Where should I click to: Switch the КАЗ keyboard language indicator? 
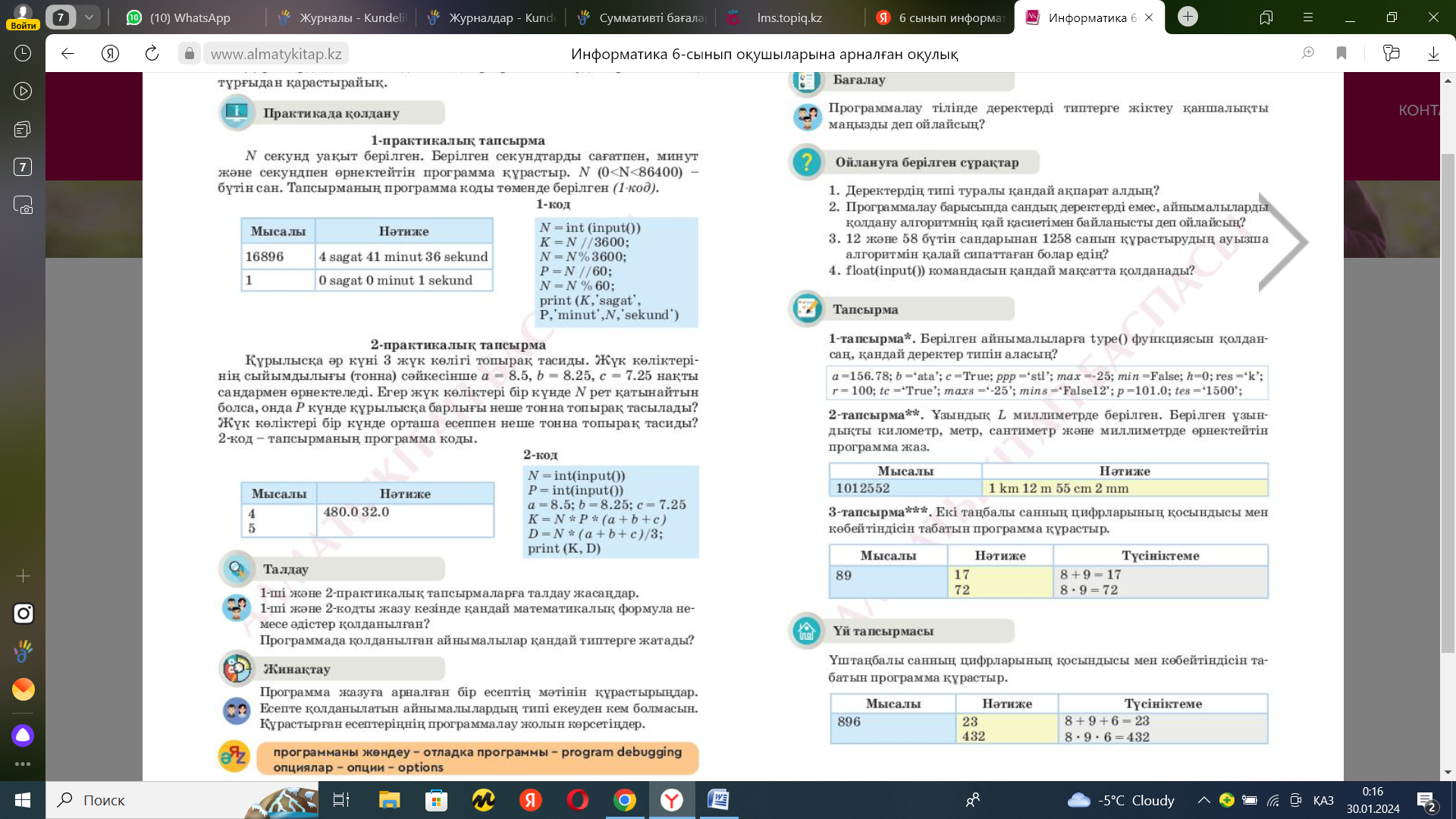click(1323, 800)
